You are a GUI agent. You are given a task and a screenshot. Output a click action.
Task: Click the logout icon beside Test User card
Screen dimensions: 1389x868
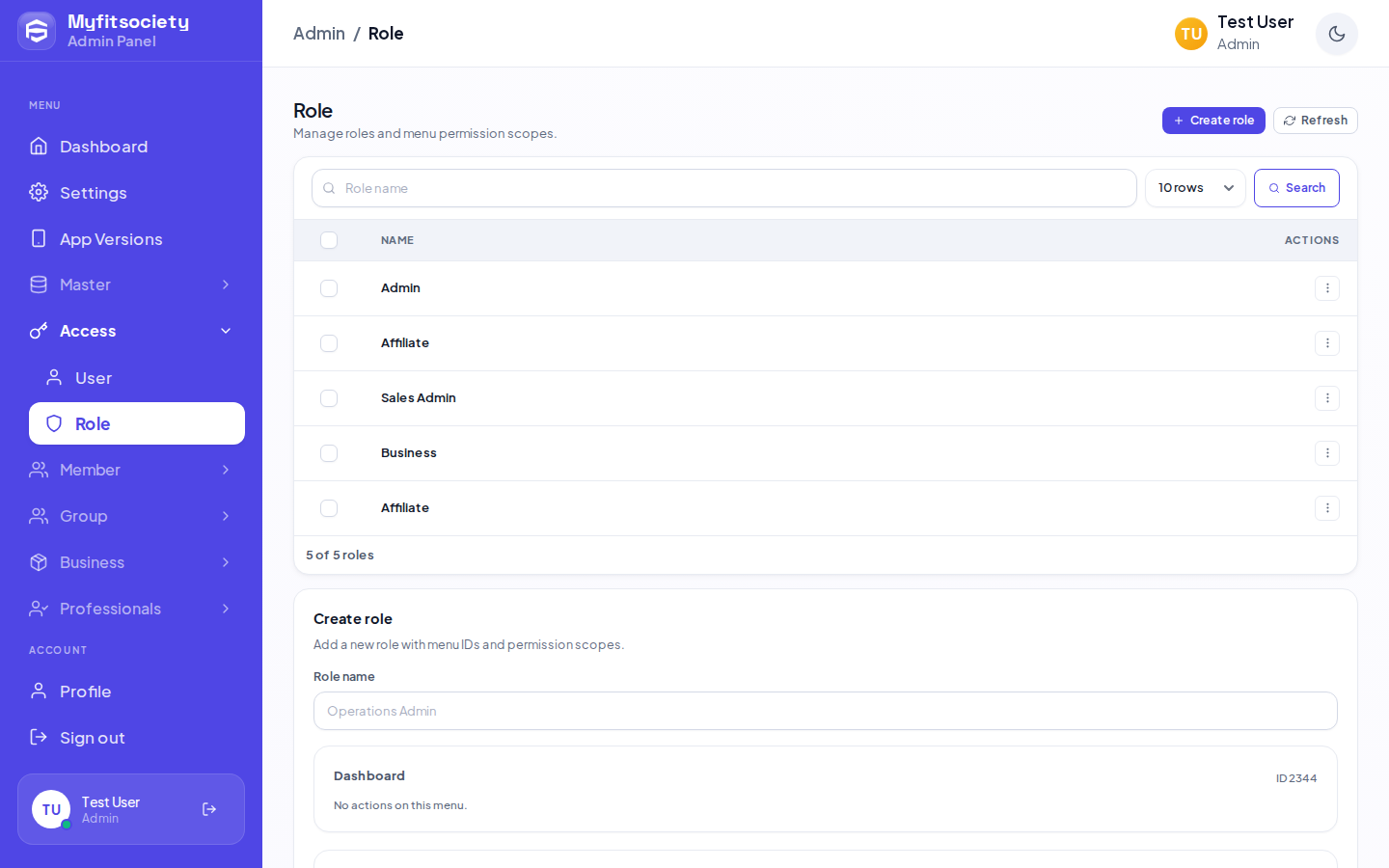tap(209, 809)
